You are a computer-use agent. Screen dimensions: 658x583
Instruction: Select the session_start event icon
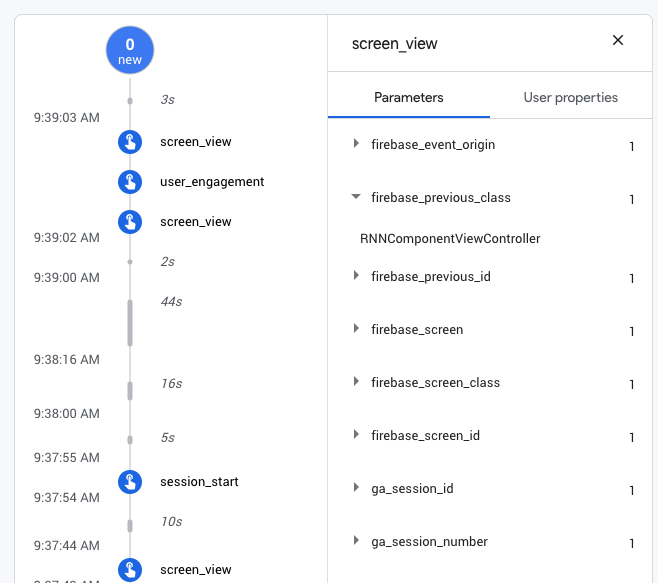pyautogui.click(x=130, y=481)
